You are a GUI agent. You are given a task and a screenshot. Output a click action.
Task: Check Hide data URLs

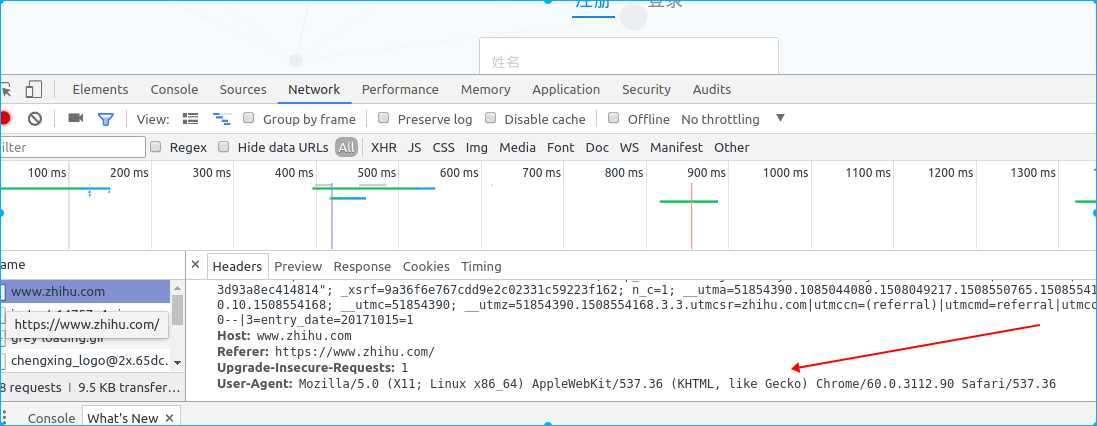point(224,147)
